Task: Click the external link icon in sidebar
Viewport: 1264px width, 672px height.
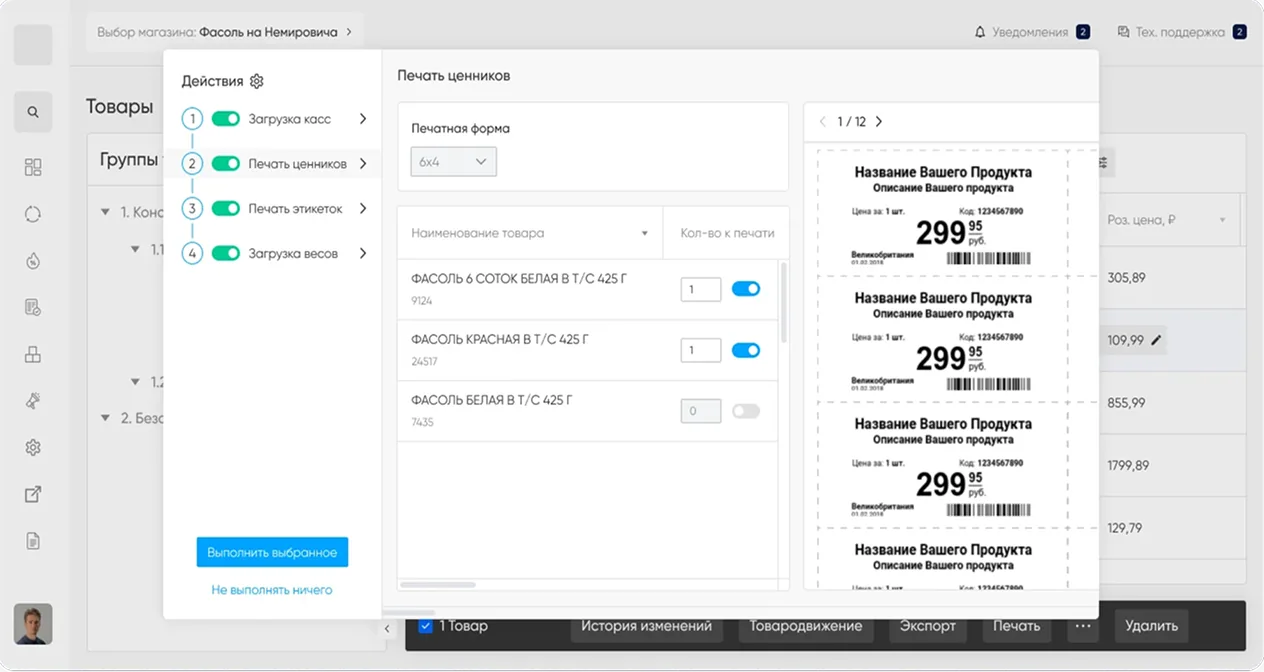Action: (33, 494)
